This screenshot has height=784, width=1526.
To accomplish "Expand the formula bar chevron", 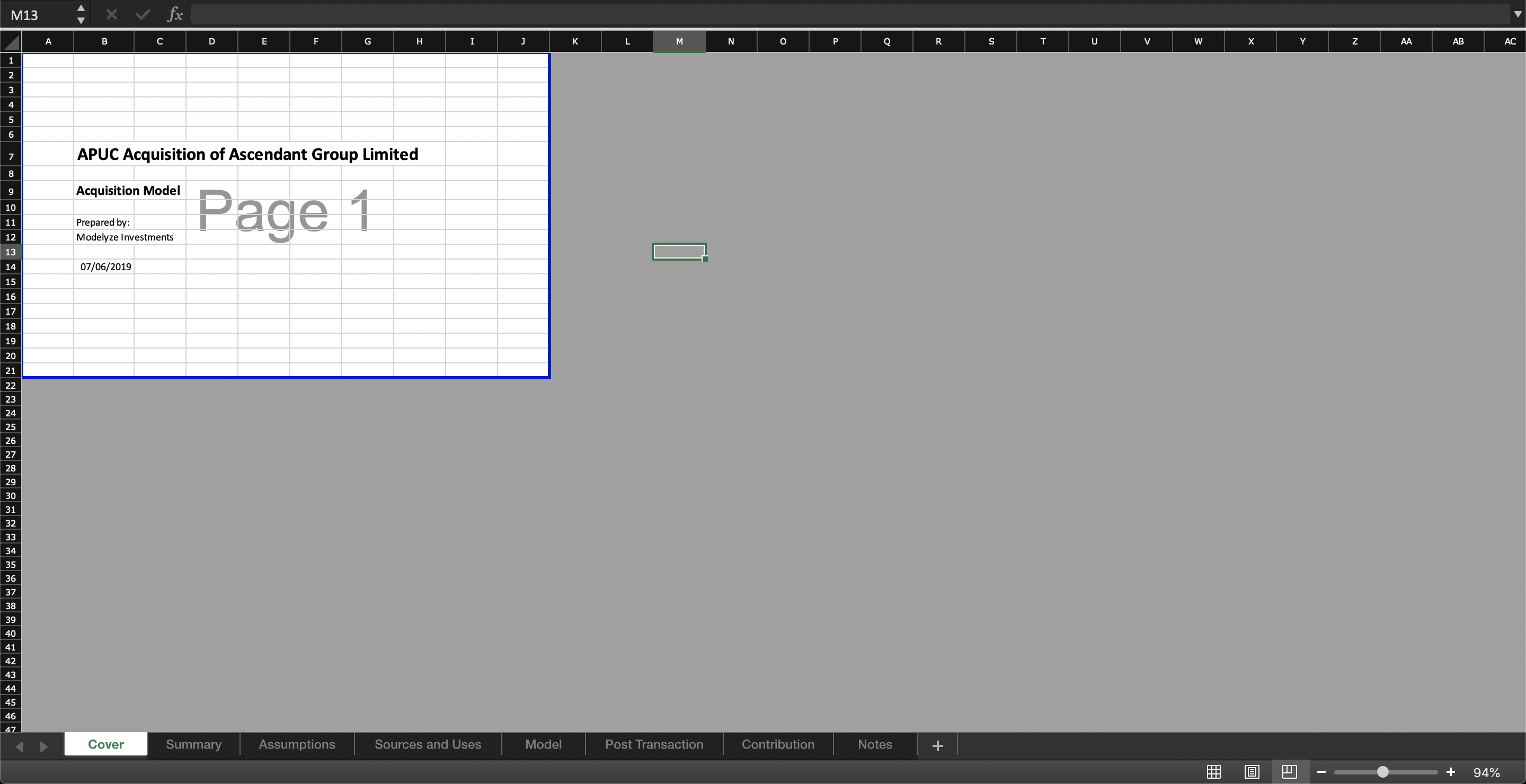I will [1518, 15].
